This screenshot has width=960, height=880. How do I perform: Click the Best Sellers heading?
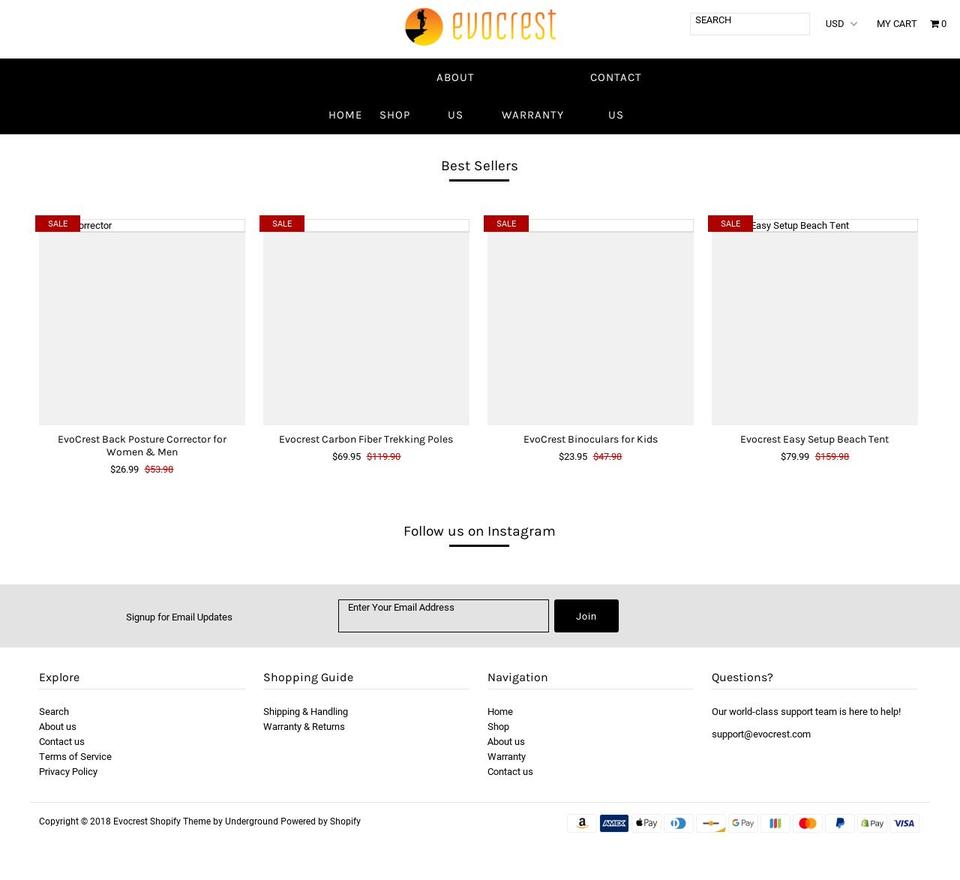(x=479, y=166)
